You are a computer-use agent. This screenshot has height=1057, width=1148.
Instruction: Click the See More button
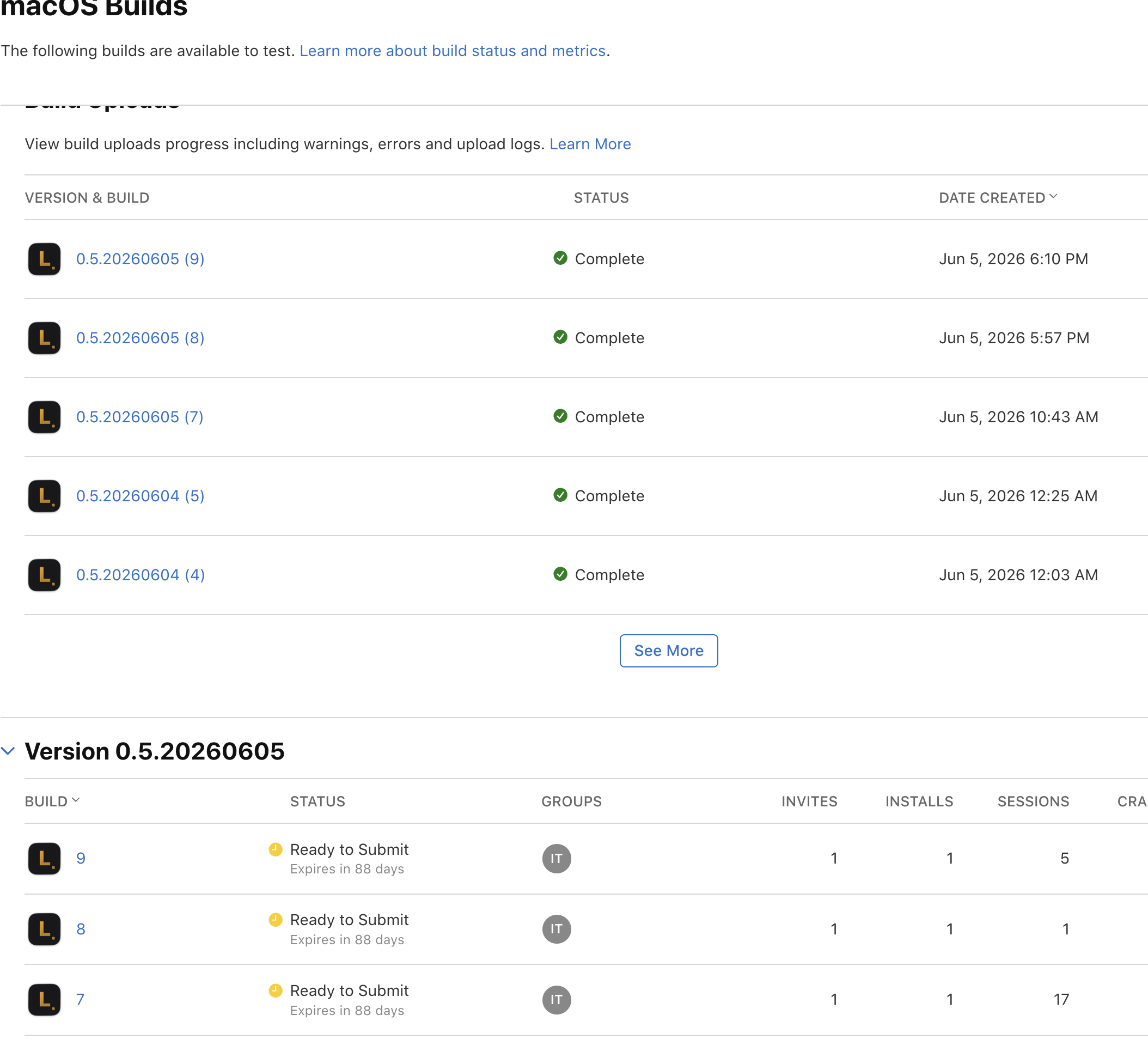point(669,651)
